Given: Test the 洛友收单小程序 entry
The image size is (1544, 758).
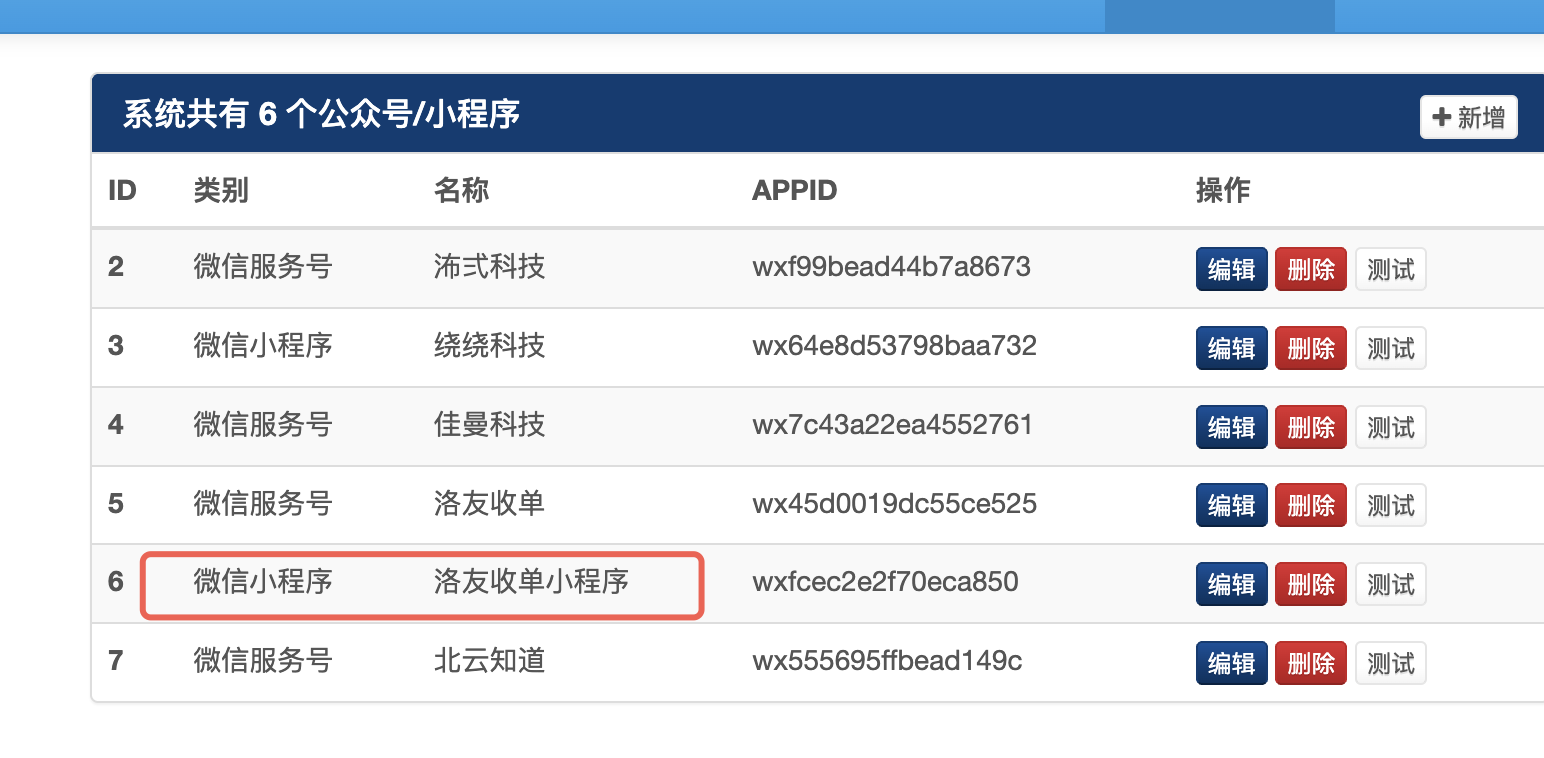Looking at the screenshot, I should (1390, 584).
